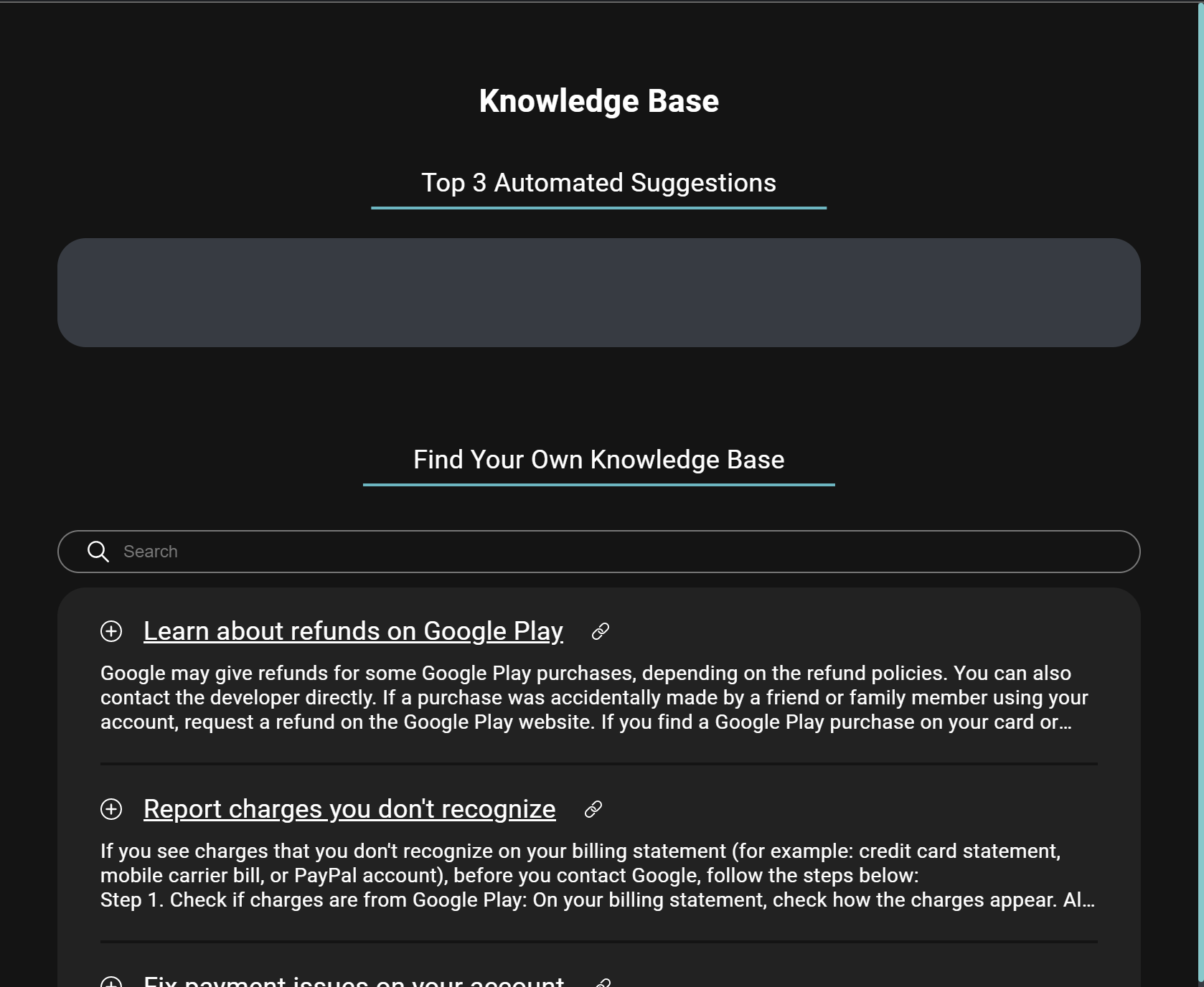Image resolution: width=1204 pixels, height=987 pixels.
Task: Click the empty automated suggestions panel
Action: coord(601,292)
